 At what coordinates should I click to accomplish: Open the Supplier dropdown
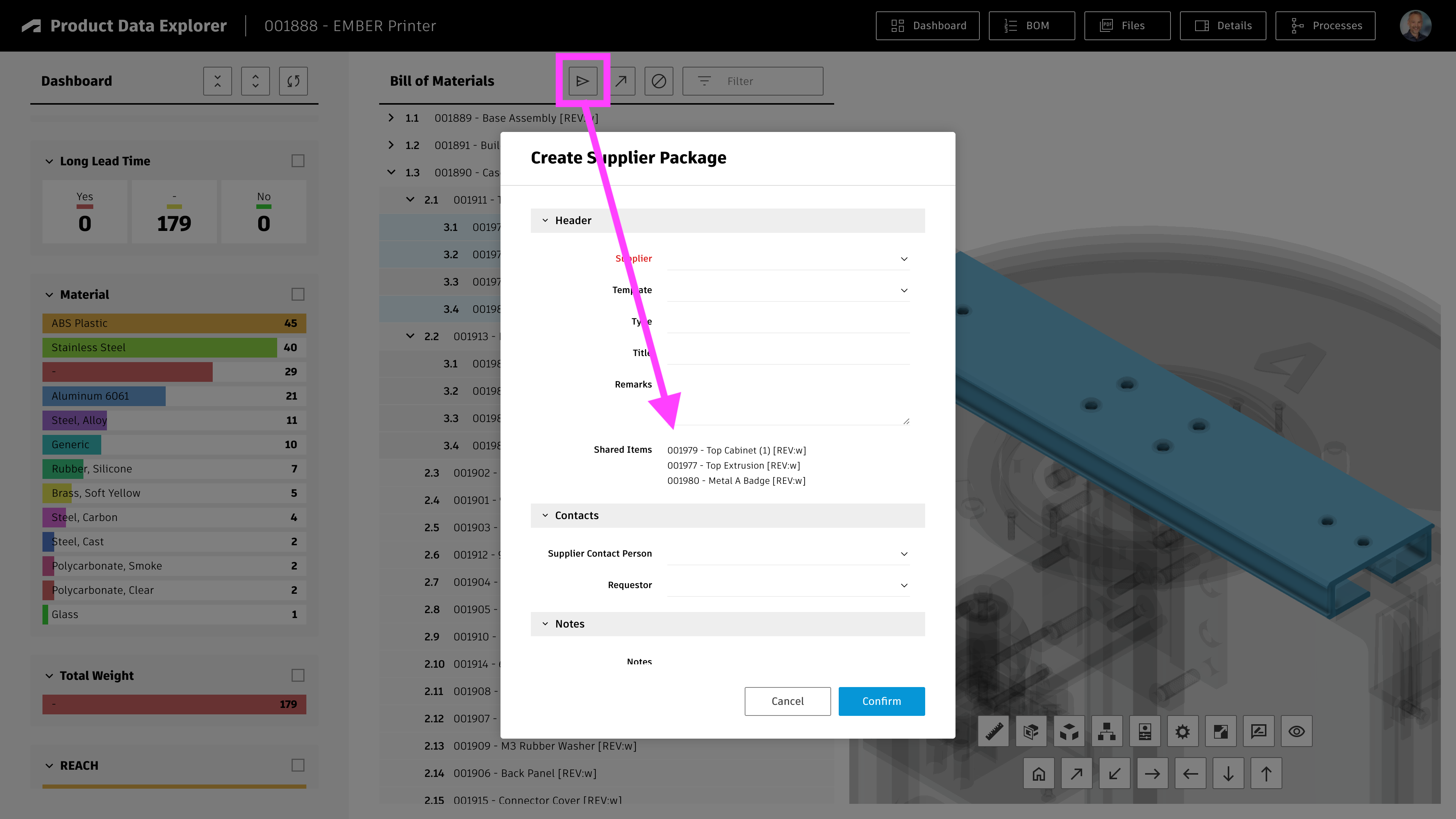(x=788, y=259)
